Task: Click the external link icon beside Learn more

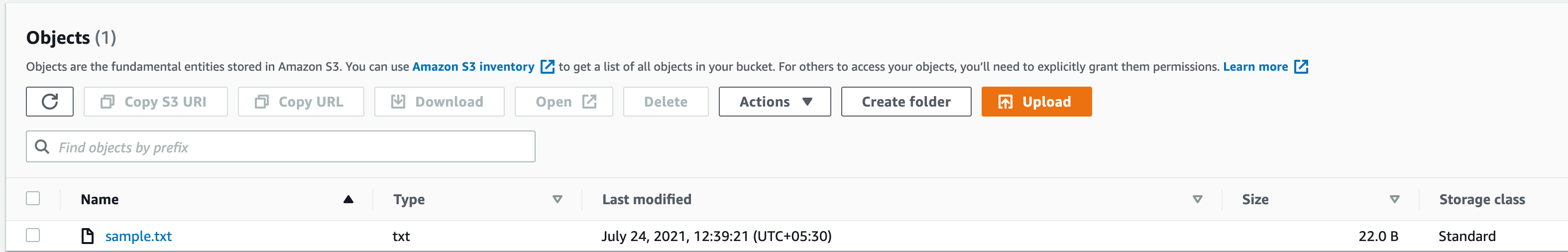Action: pos(1301,67)
